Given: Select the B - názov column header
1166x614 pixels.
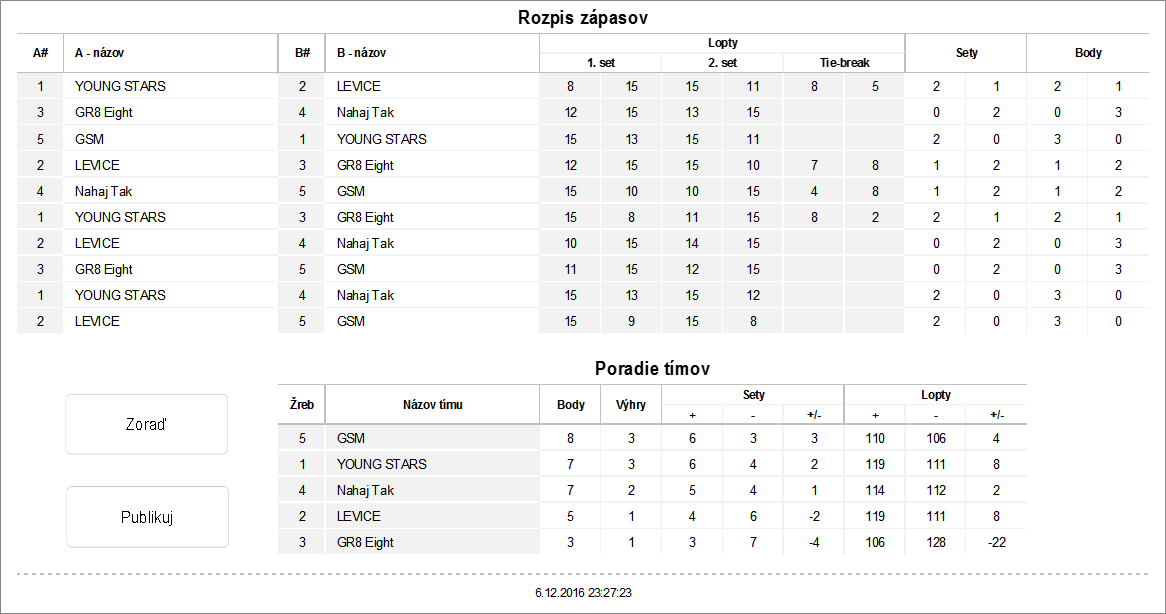Looking at the screenshot, I should coord(361,53).
